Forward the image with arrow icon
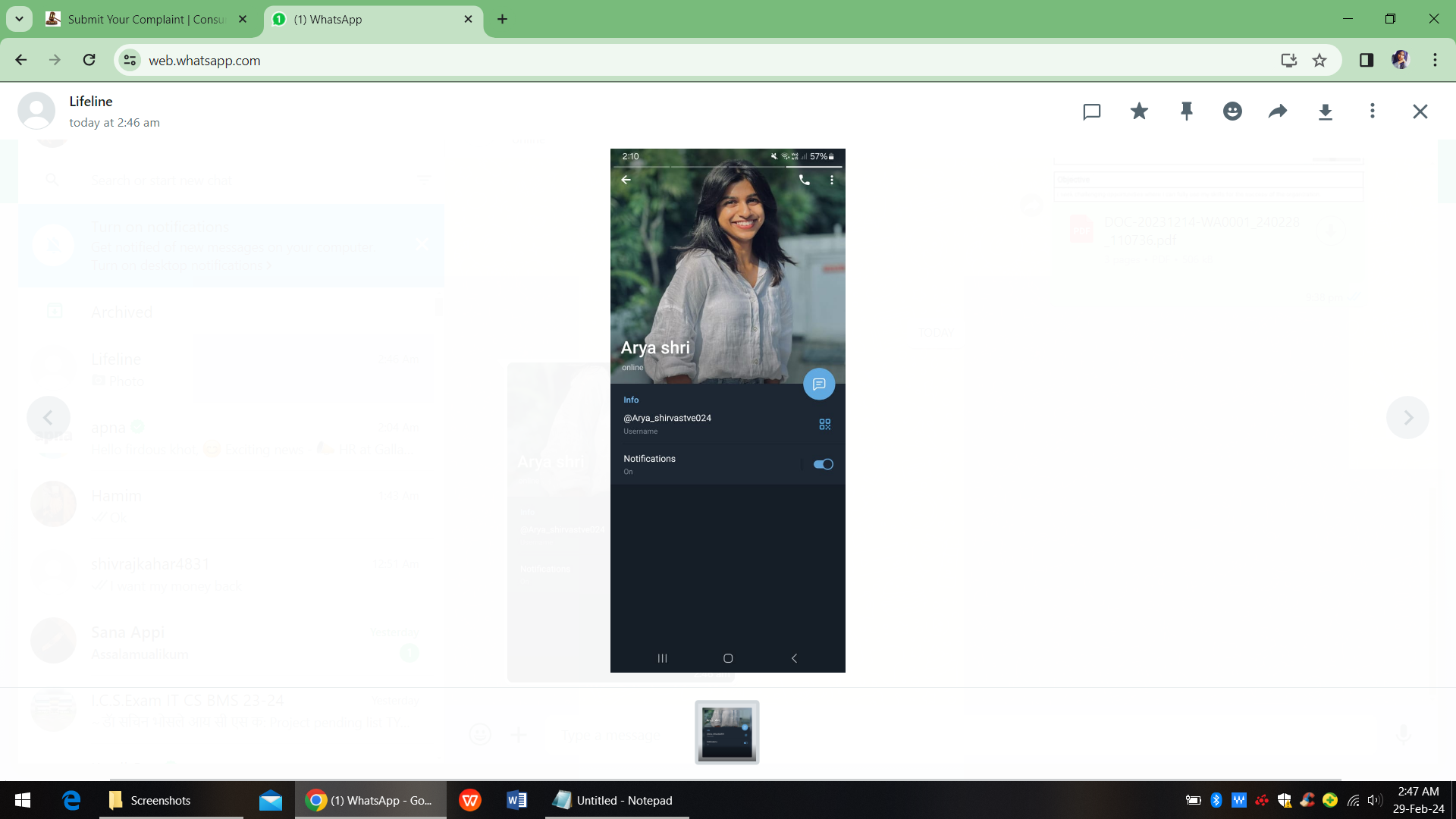 pyautogui.click(x=1278, y=111)
